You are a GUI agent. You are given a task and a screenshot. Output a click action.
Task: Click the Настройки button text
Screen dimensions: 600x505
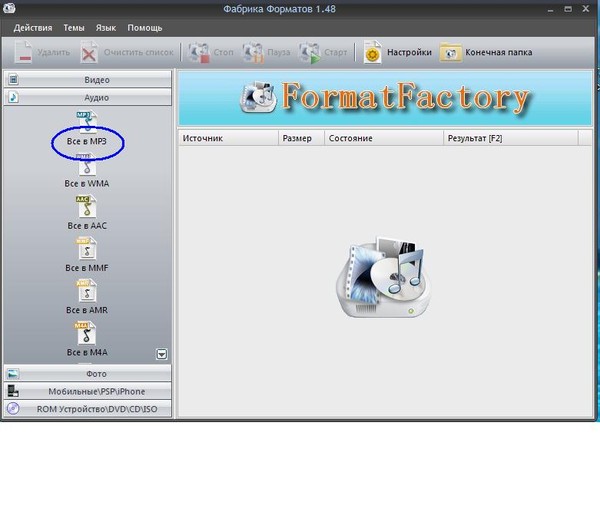pos(409,52)
